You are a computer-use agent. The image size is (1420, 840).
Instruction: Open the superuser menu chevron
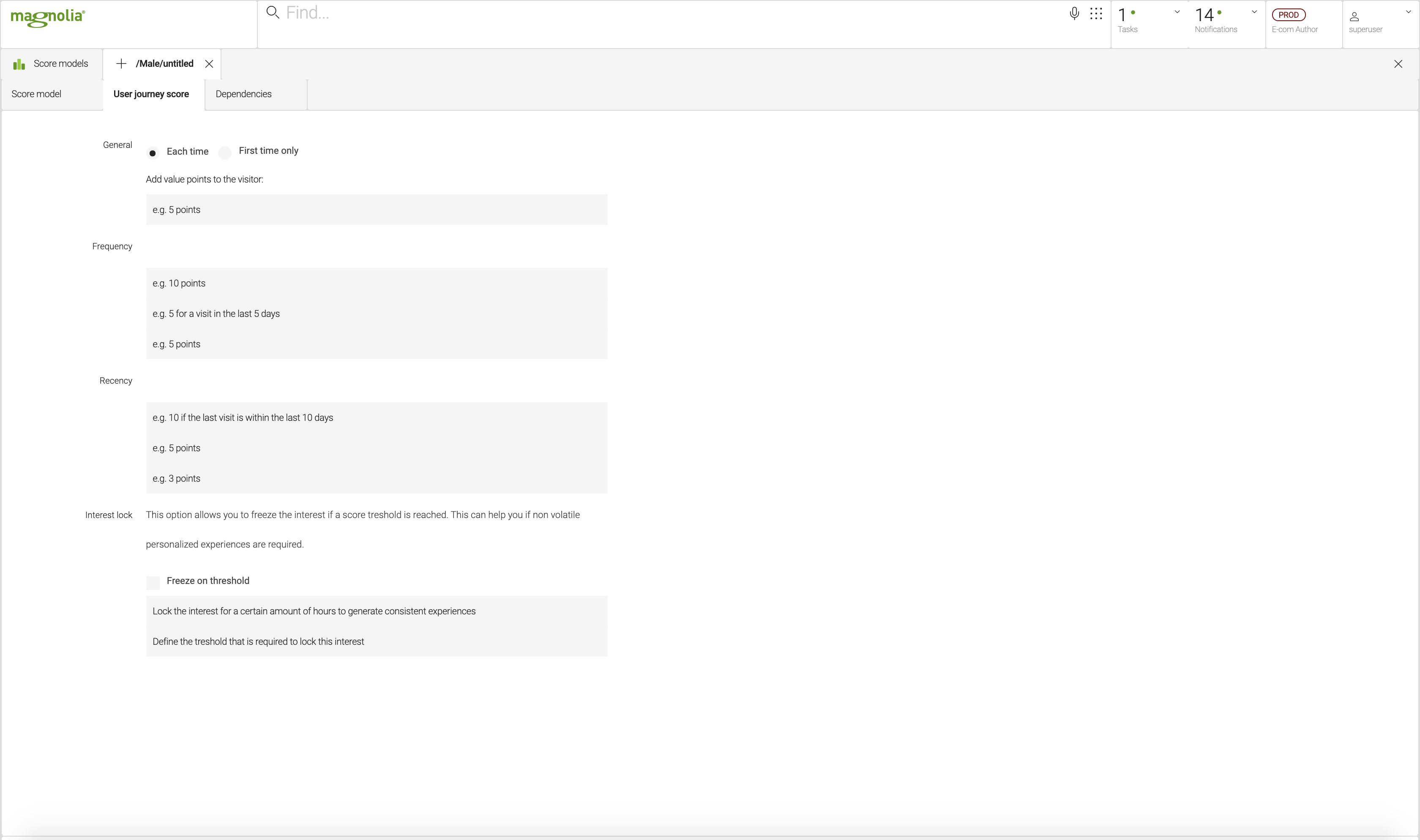point(1409,12)
